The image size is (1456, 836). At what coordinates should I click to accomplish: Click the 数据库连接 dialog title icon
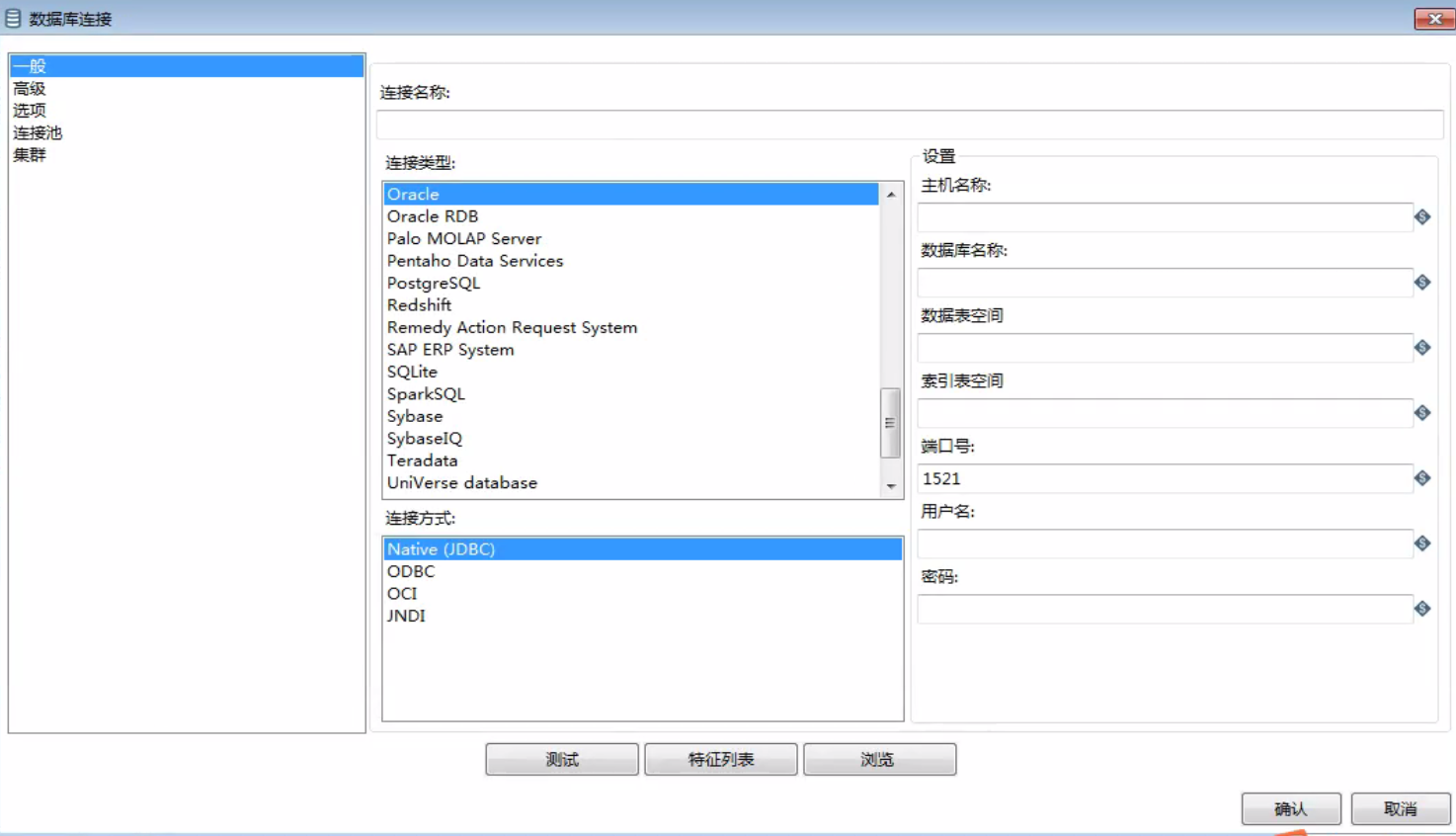pos(13,18)
